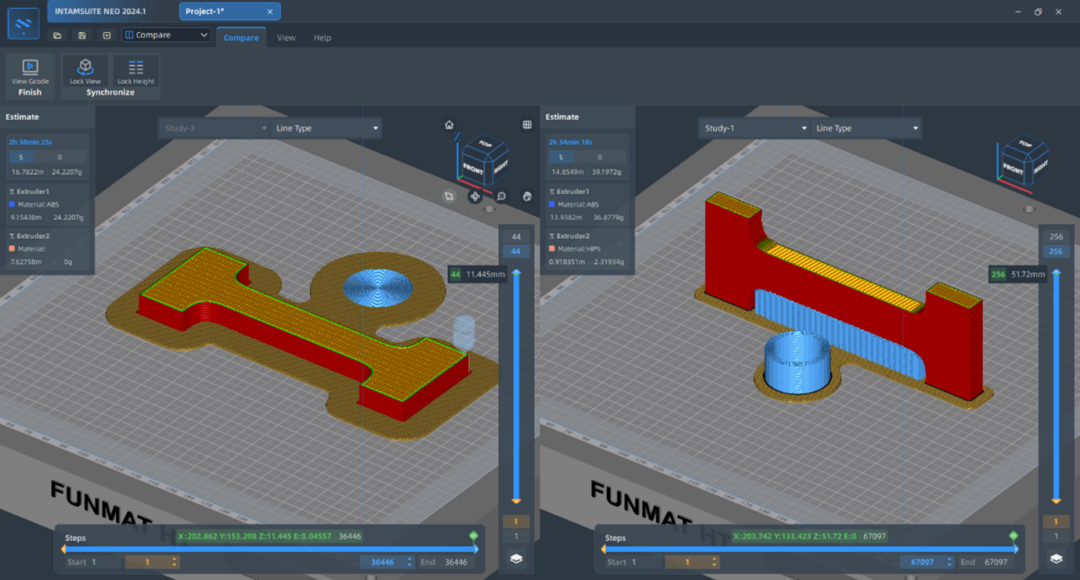Toggle the selection cursor icon in the left viewport
Viewport: 1080px width, 580px height.
pos(449,197)
